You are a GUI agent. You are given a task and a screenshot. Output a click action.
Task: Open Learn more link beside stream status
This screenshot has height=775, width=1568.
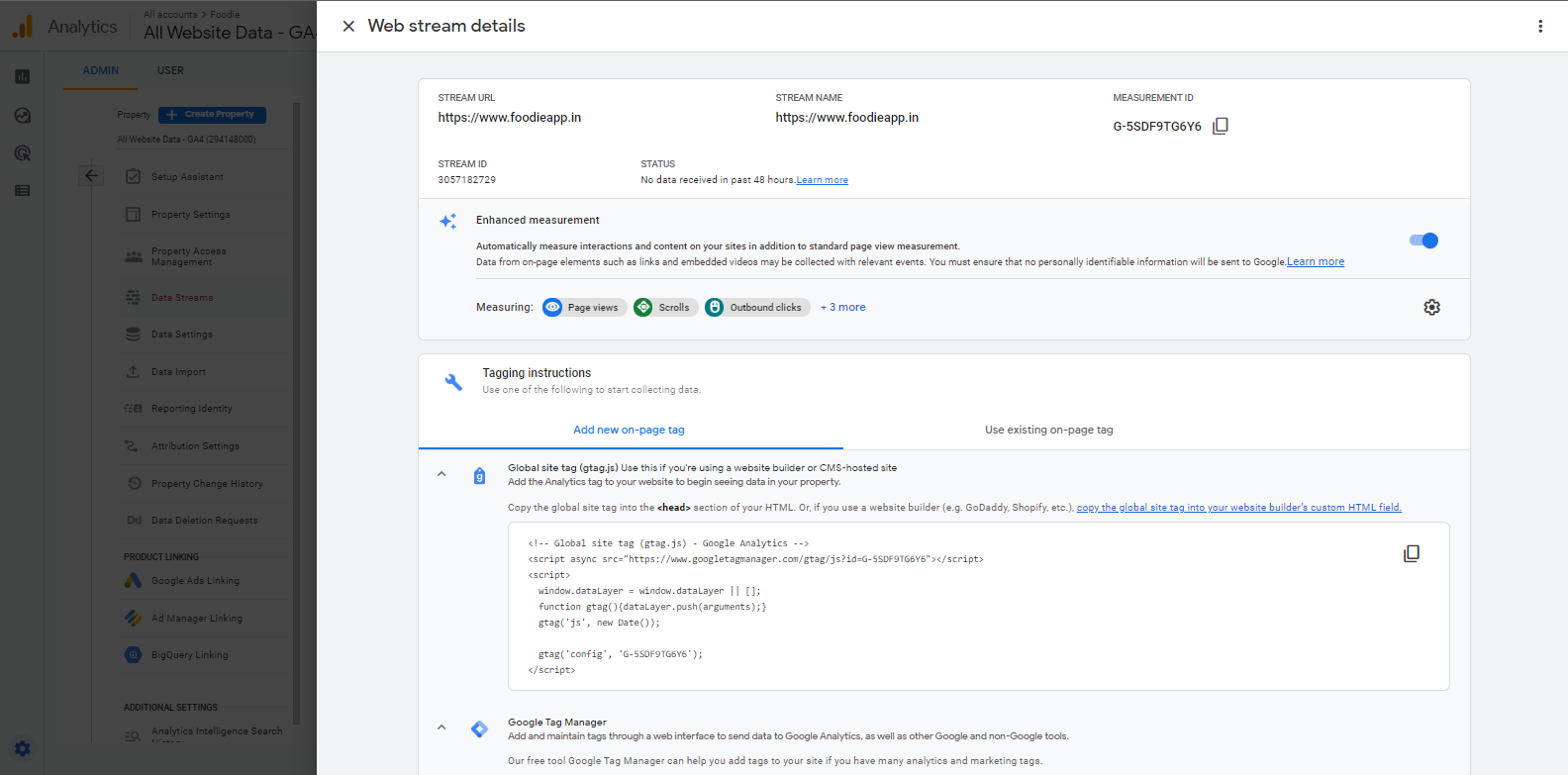[823, 180]
